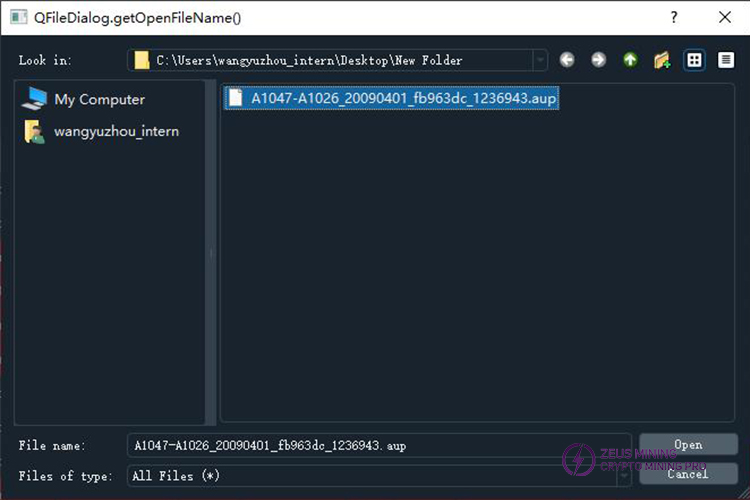Click the document icon of the .aup file

tap(236, 98)
